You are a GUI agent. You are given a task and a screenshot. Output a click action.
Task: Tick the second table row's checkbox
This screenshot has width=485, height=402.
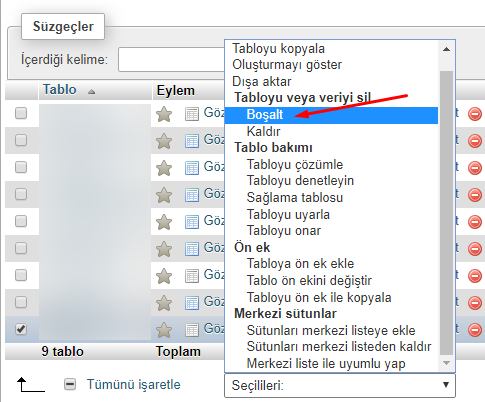coord(21,140)
